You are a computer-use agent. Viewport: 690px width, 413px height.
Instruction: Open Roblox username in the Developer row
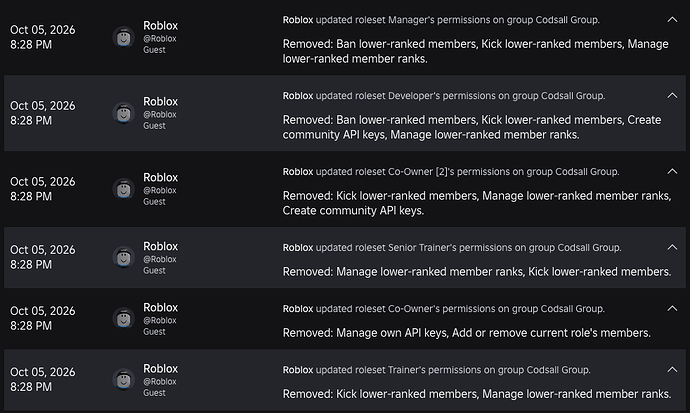[x=160, y=102]
